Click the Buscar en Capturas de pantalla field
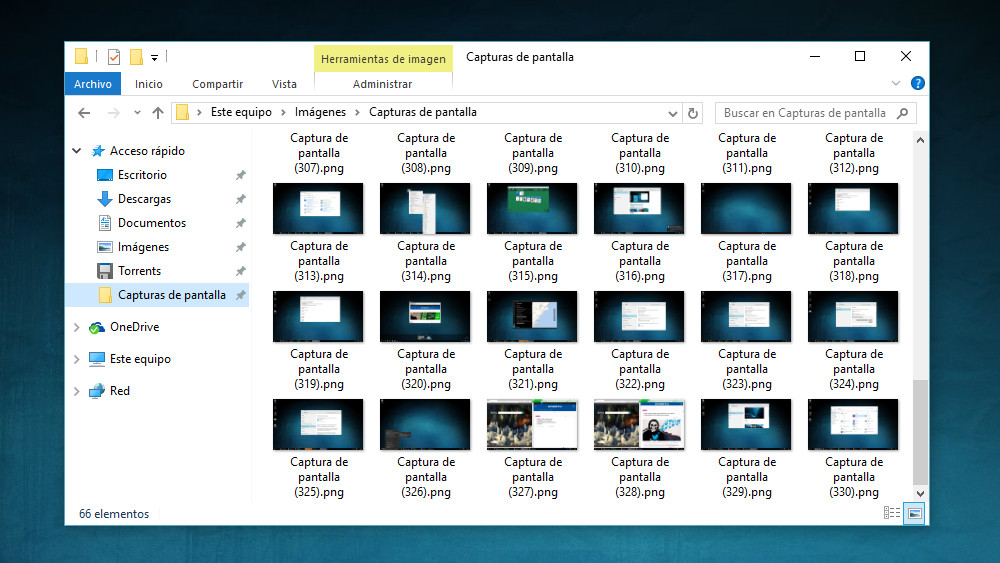This screenshot has width=1000, height=563. click(816, 113)
